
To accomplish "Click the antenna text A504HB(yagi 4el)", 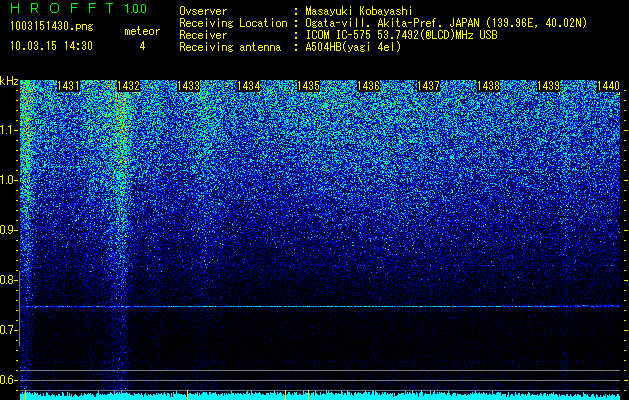I will point(353,47).
